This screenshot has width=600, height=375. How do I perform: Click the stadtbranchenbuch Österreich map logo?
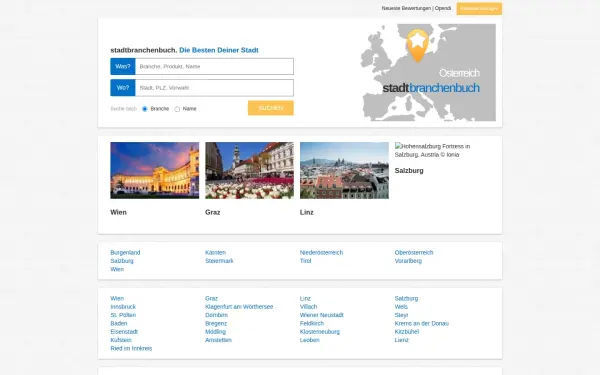point(428,73)
